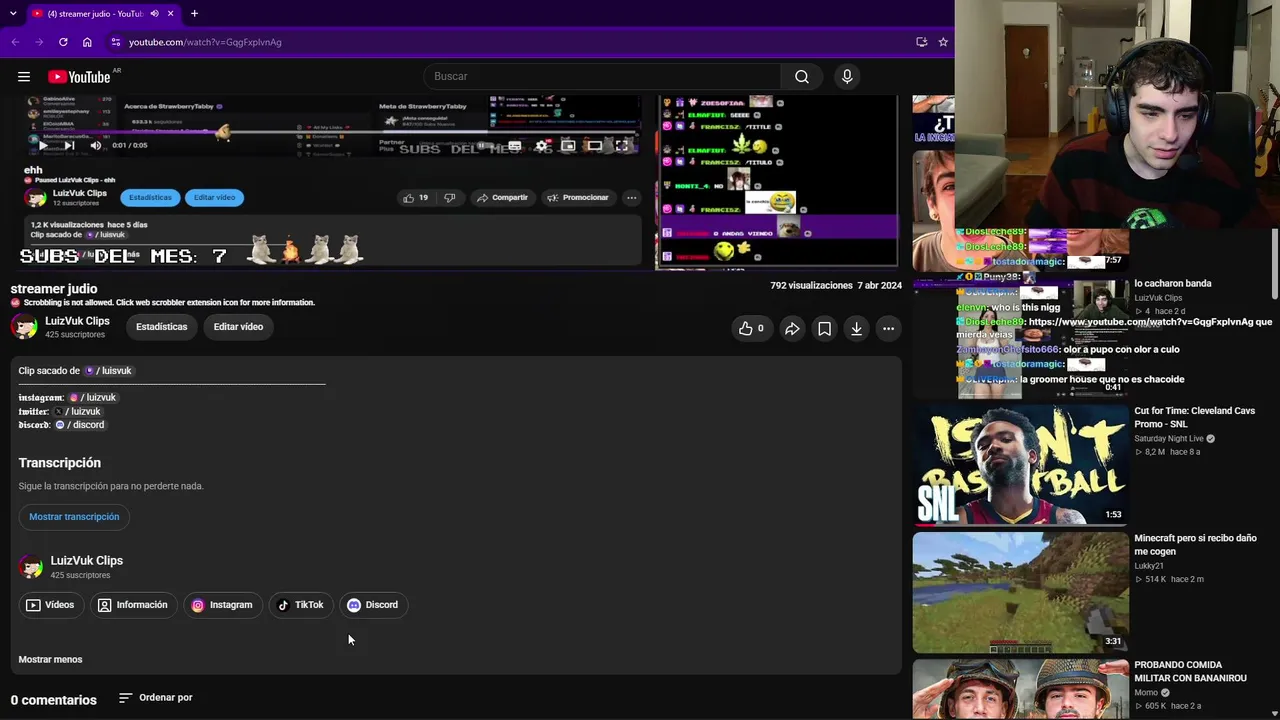Open the YouTube guide hamburger menu
Screen dimensions: 1280x720
click(24, 77)
